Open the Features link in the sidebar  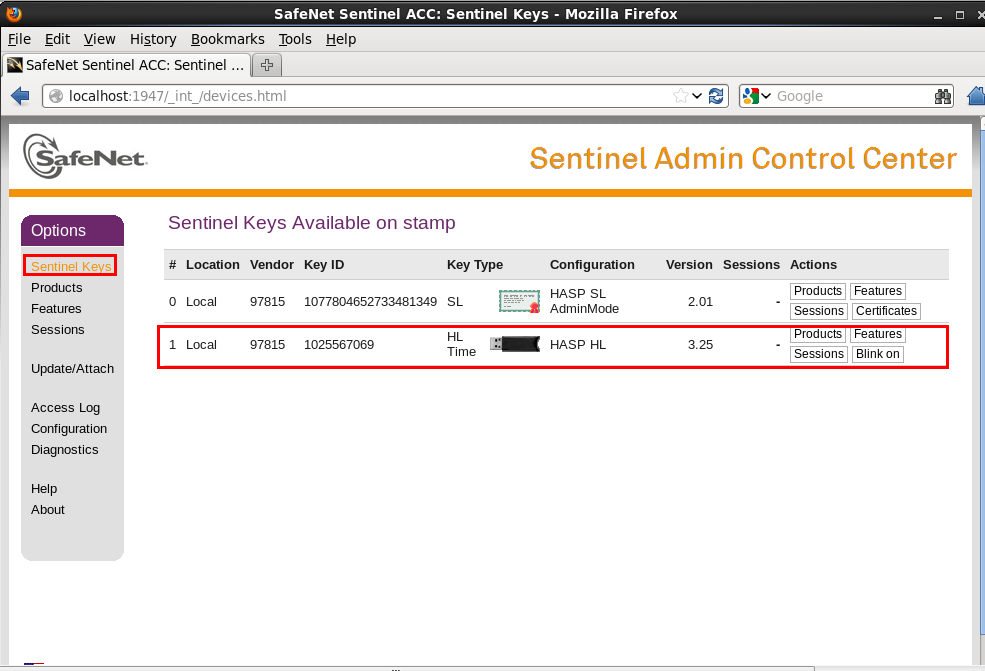click(56, 308)
